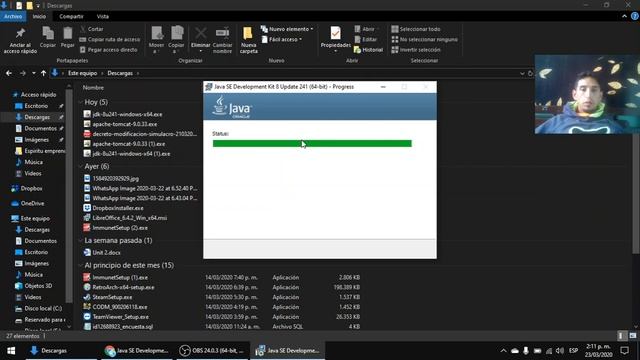Open the Nuevo elemento dropdown

coord(287,29)
